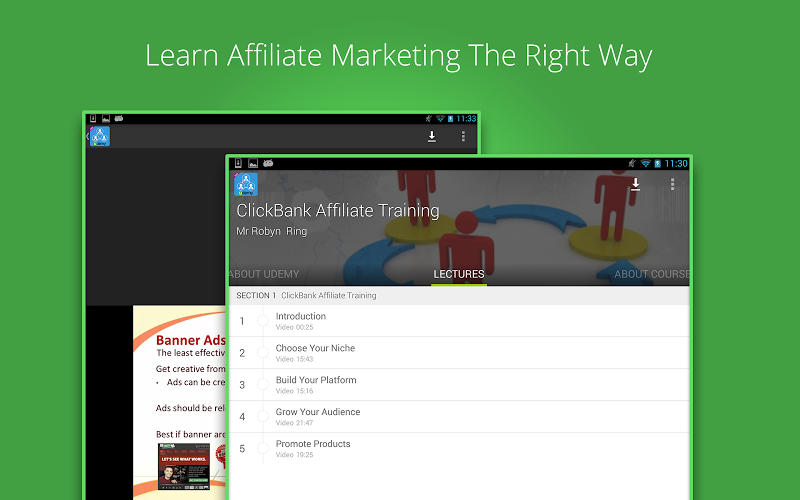
Task: Tap picture notification icon in front status bar
Action: point(253,163)
